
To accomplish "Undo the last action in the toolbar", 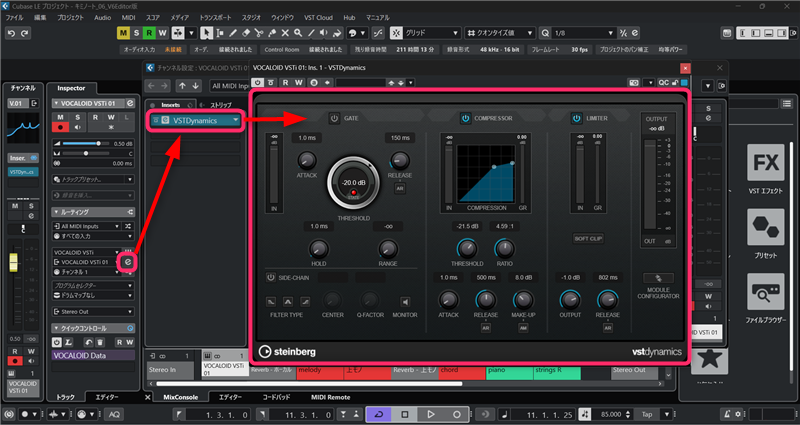I will 11,33.
